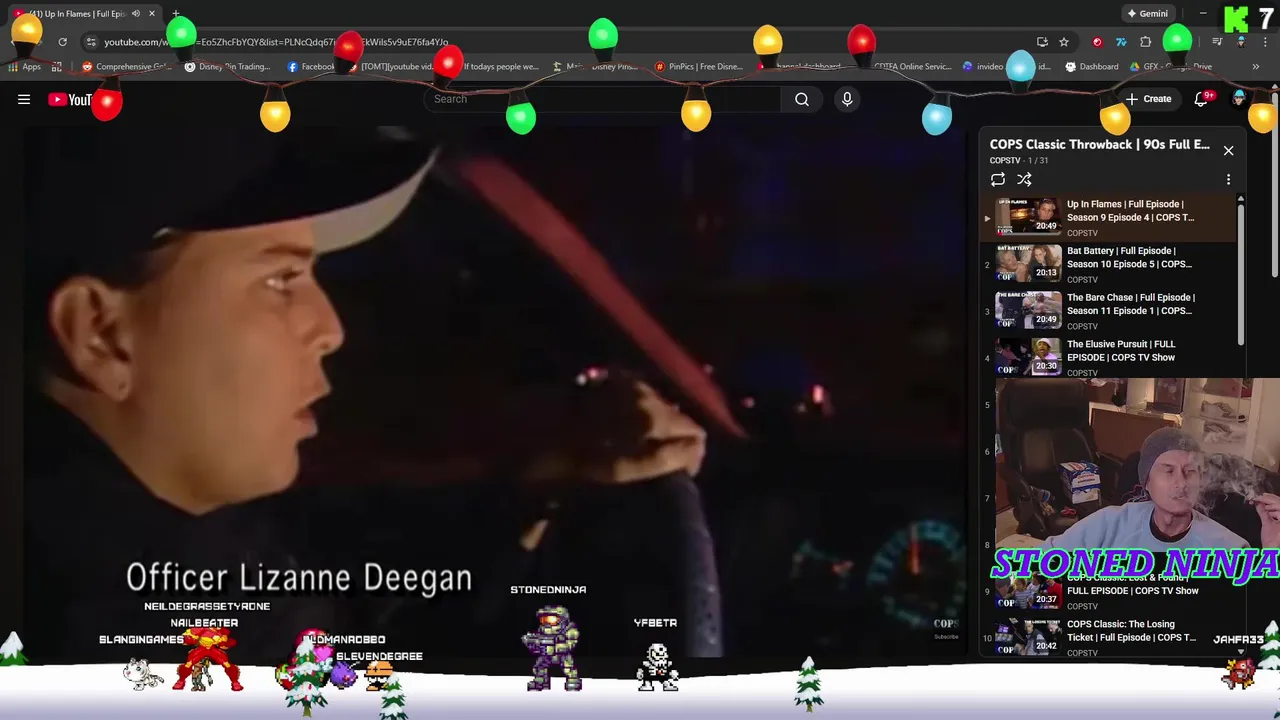The width and height of the screenshot is (1280, 720).
Task: Click The Bare Chase thumbnail in playlist
Action: tap(1028, 310)
